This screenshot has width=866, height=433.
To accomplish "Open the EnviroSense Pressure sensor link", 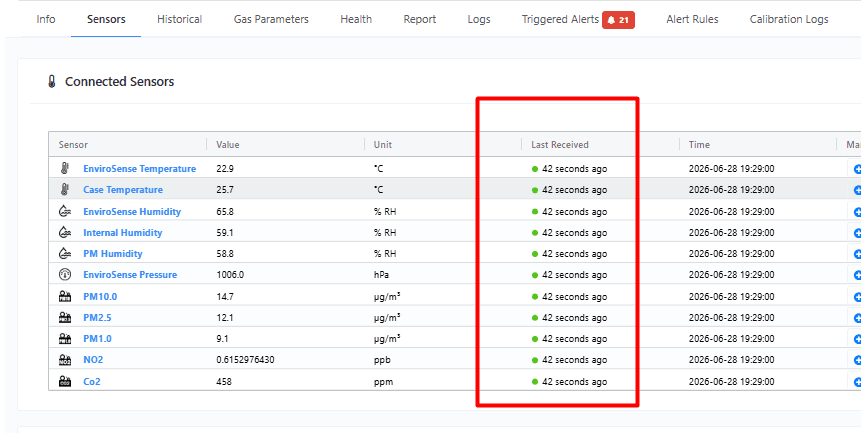I will (x=130, y=274).
